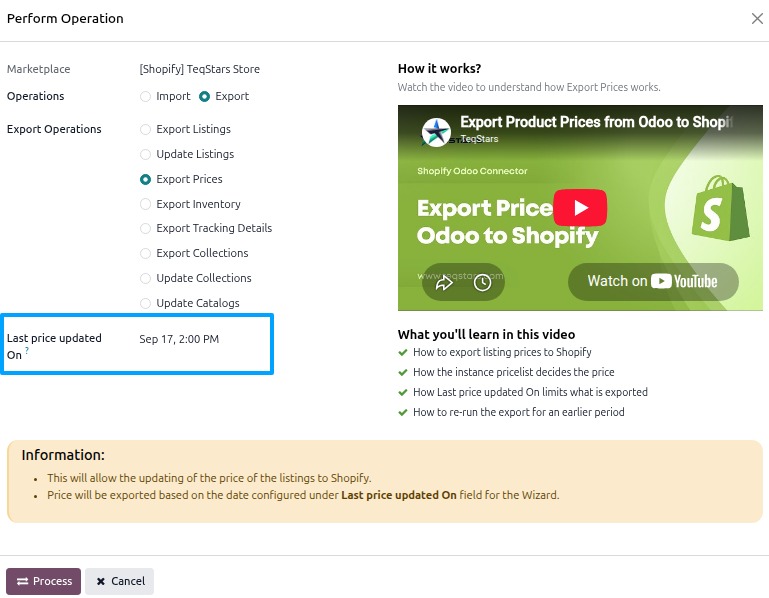Viewport: 769px width, 598px height.
Task: Choose Export Collections option
Action: click(145, 254)
